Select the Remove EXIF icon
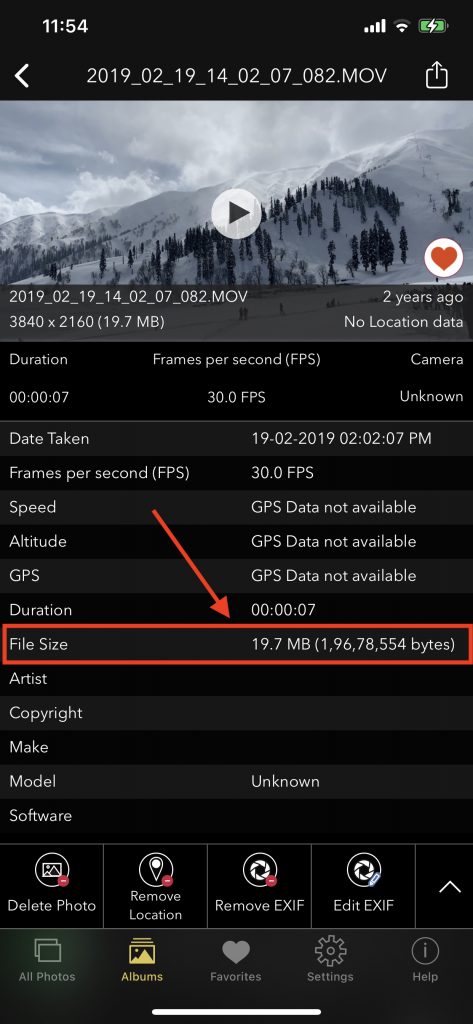The image size is (473, 1024). [x=259, y=870]
